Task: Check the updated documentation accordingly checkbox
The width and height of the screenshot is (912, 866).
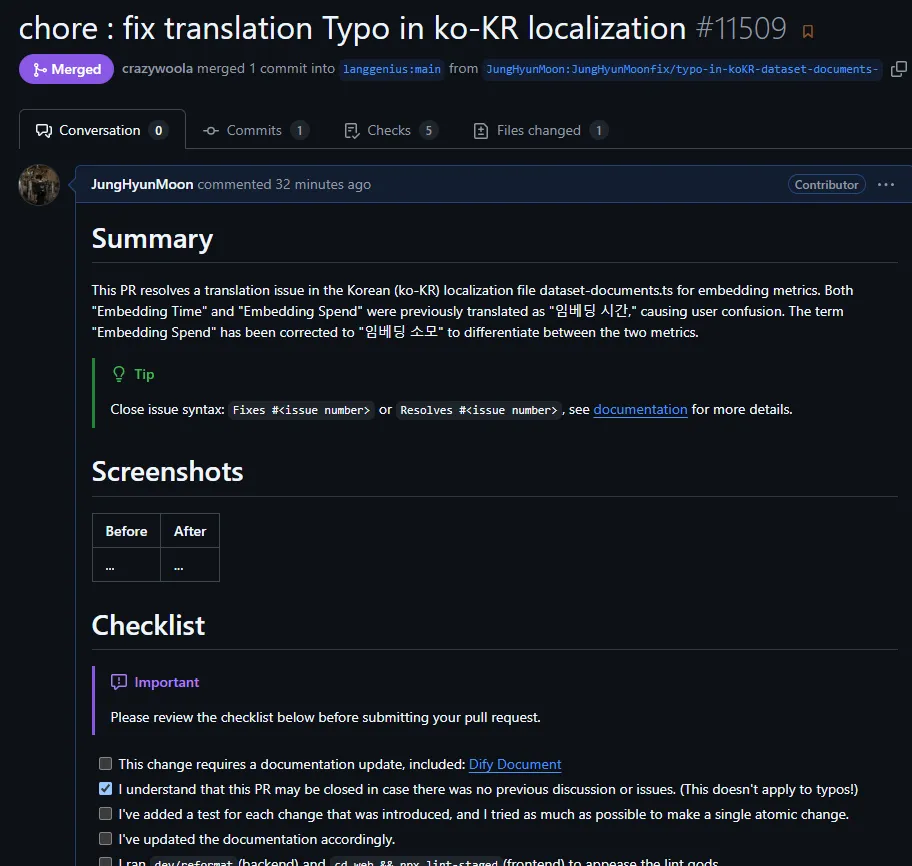Action: coord(105,839)
